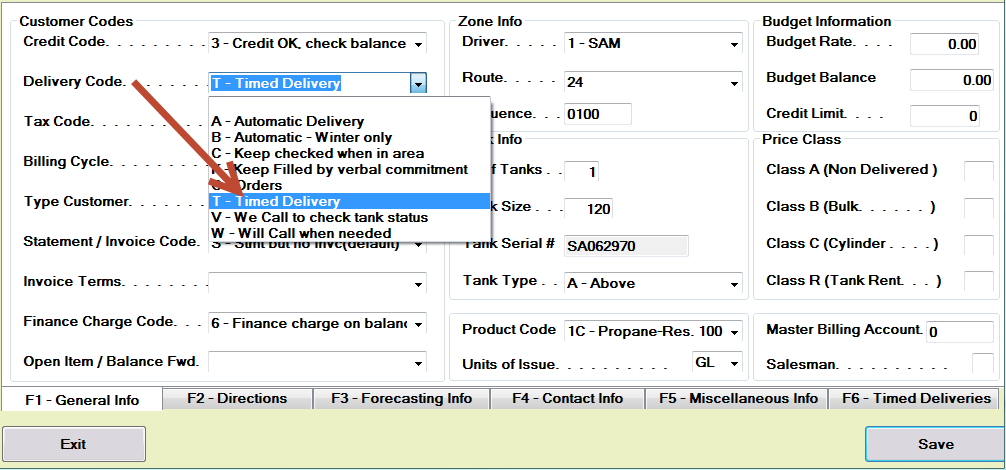Collapse the Delivery Code dropdown arrow
The height and width of the screenshot is (470, 1006).
click(x=418, y=84)
